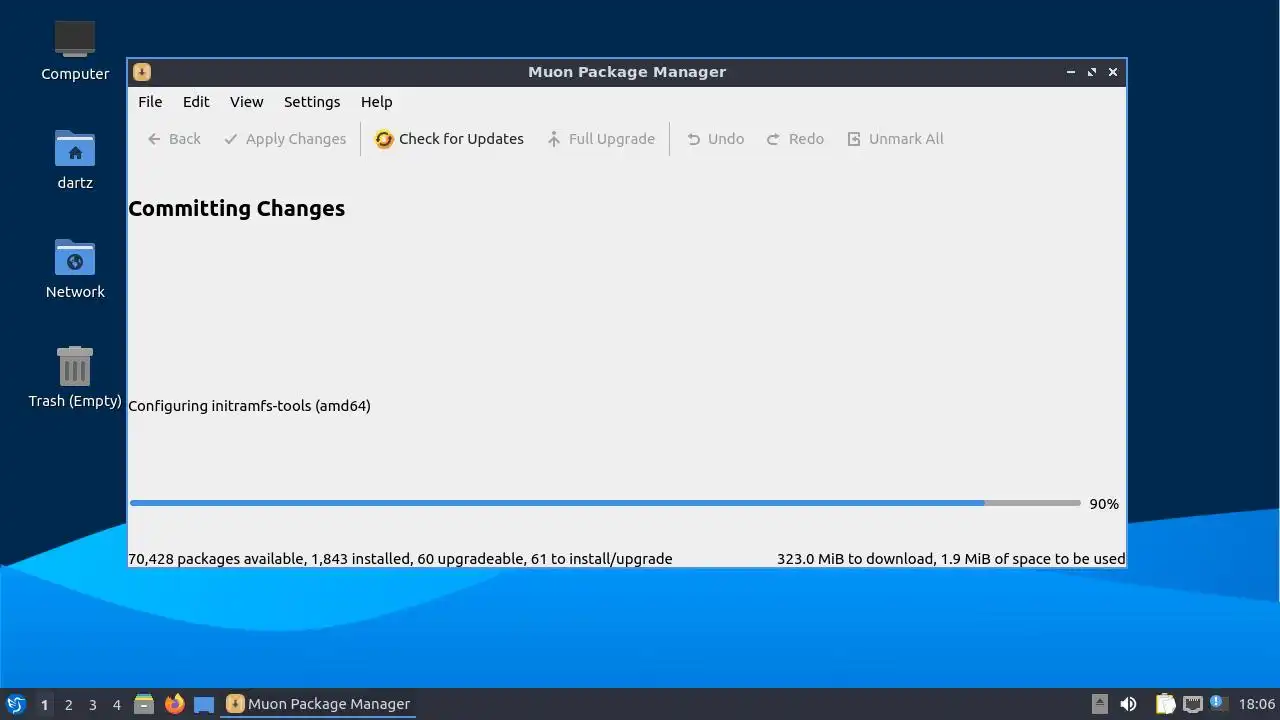The width and height of the screenshot is (1280, 720).
Task: Open the File menu
Action: coord(150,102)
